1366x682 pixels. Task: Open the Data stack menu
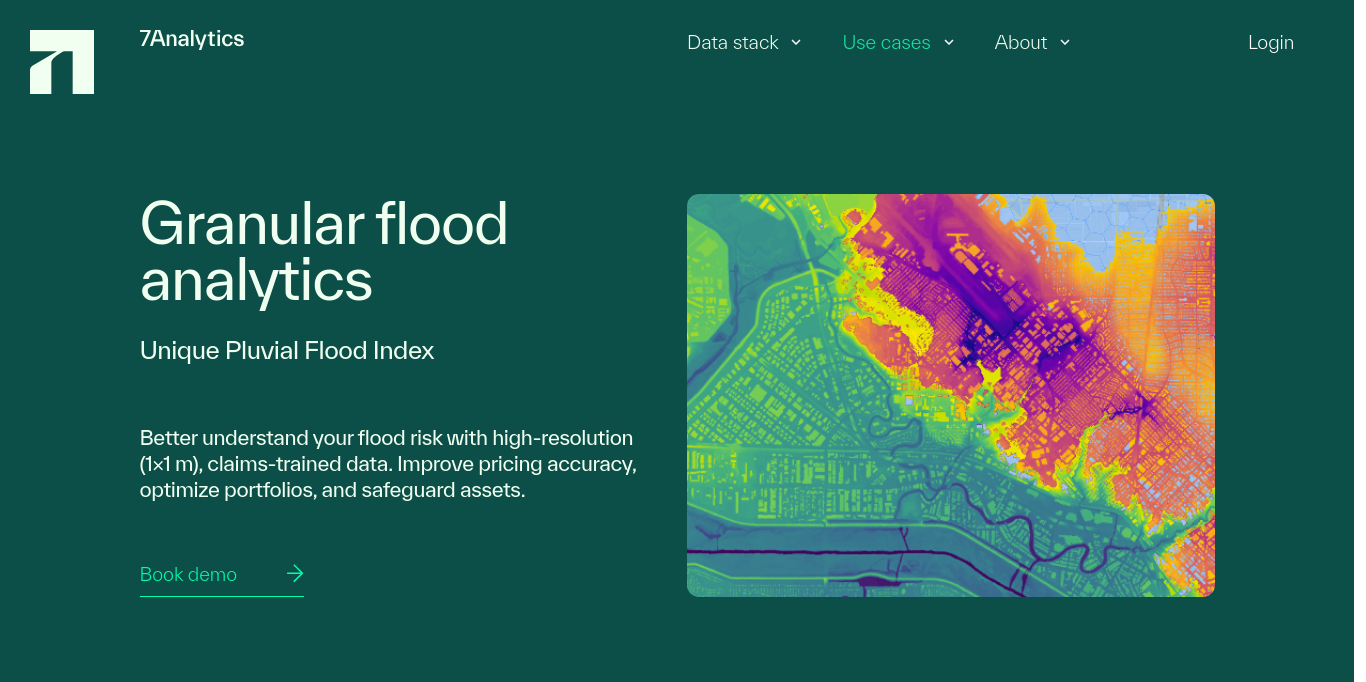(732, 43)
